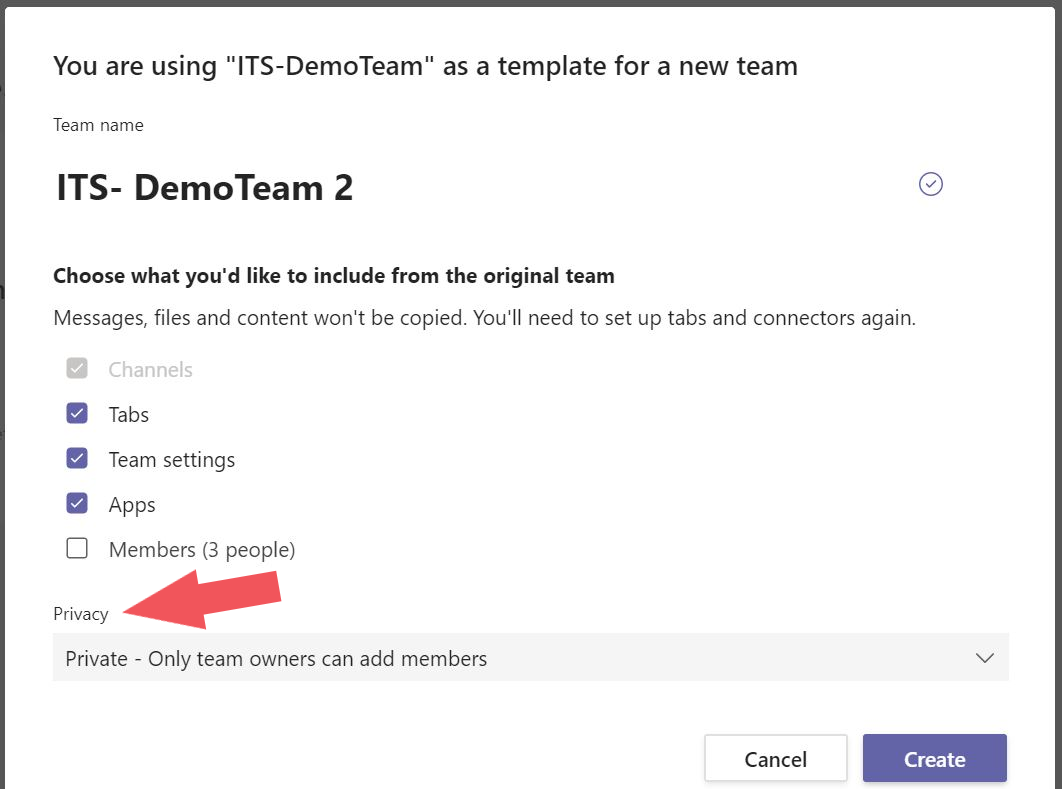
Task: Click the chevron icon on Privacy dropdown
Action: pos(984,657)
